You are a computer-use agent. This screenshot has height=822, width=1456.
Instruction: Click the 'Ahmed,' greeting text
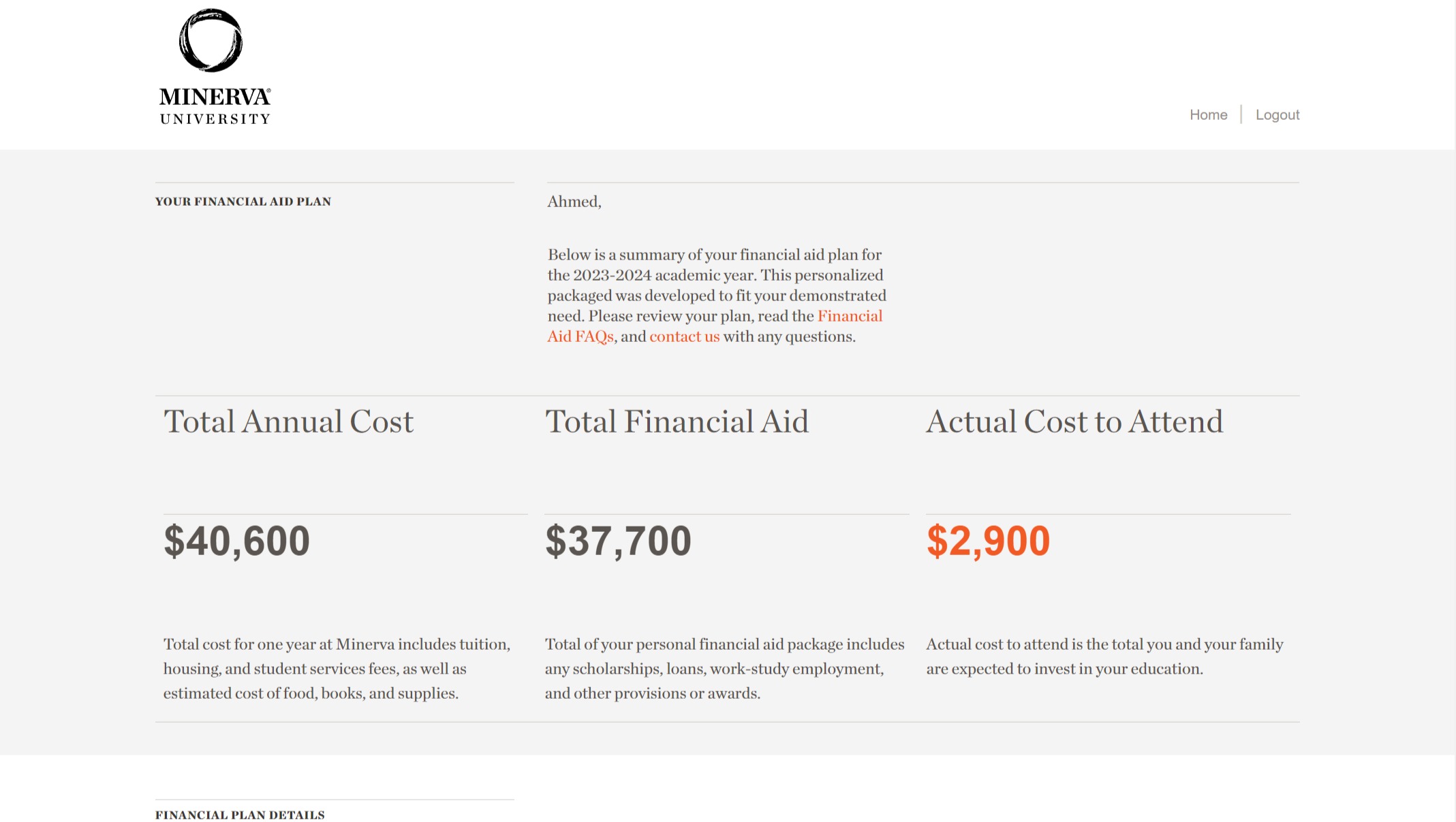point(574,202)
